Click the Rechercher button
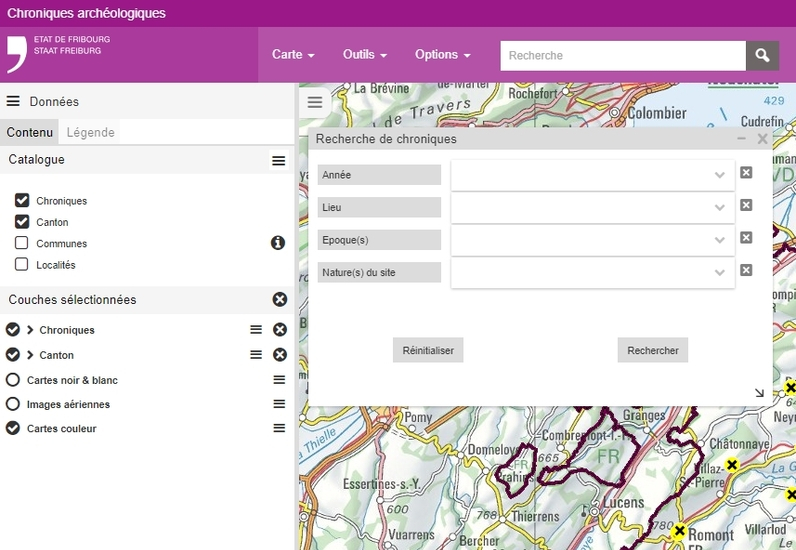 pos(653,350)
